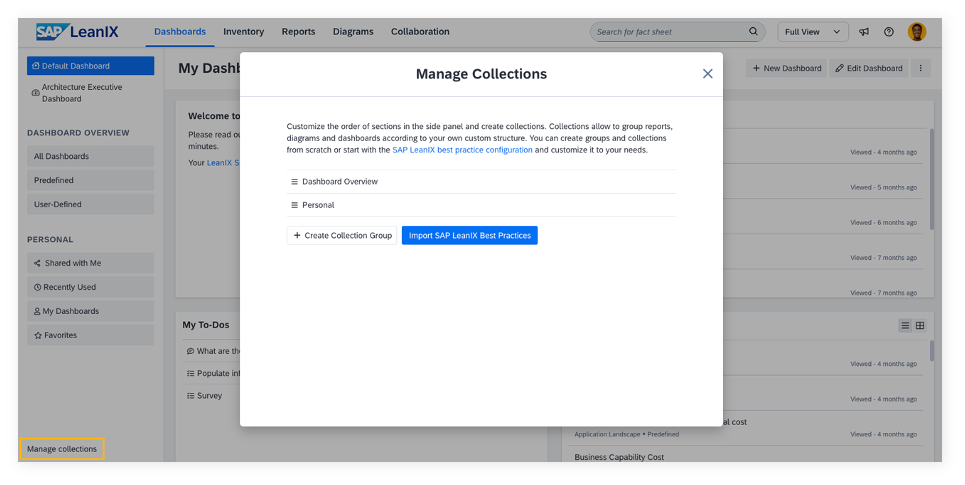Open the user profile avatar
Image resolution: width=965 pixels, height=485 pixels.
[x=917, y=32]
